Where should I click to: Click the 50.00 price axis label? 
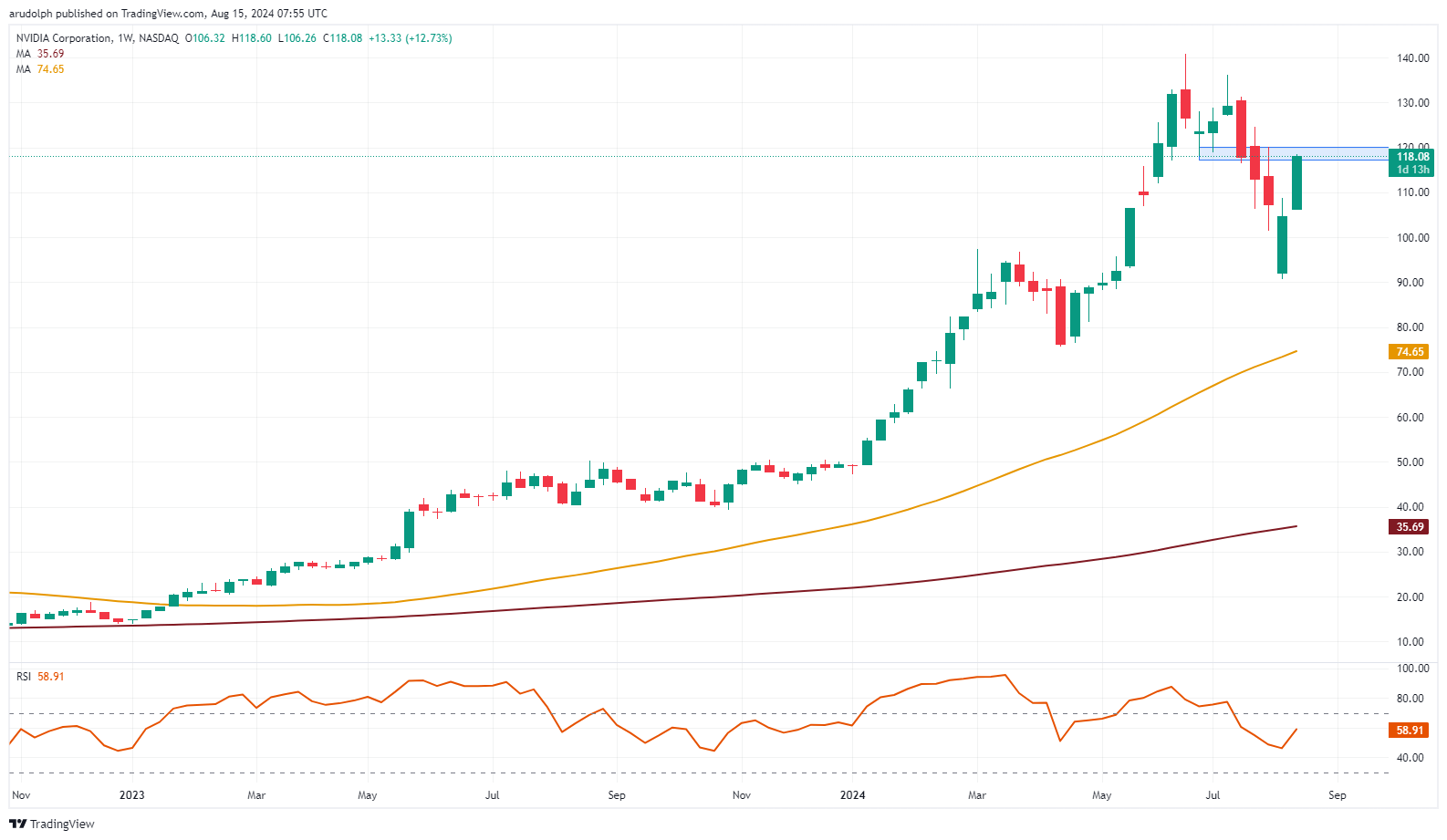pyautogui.click(x=1412, y=462)
